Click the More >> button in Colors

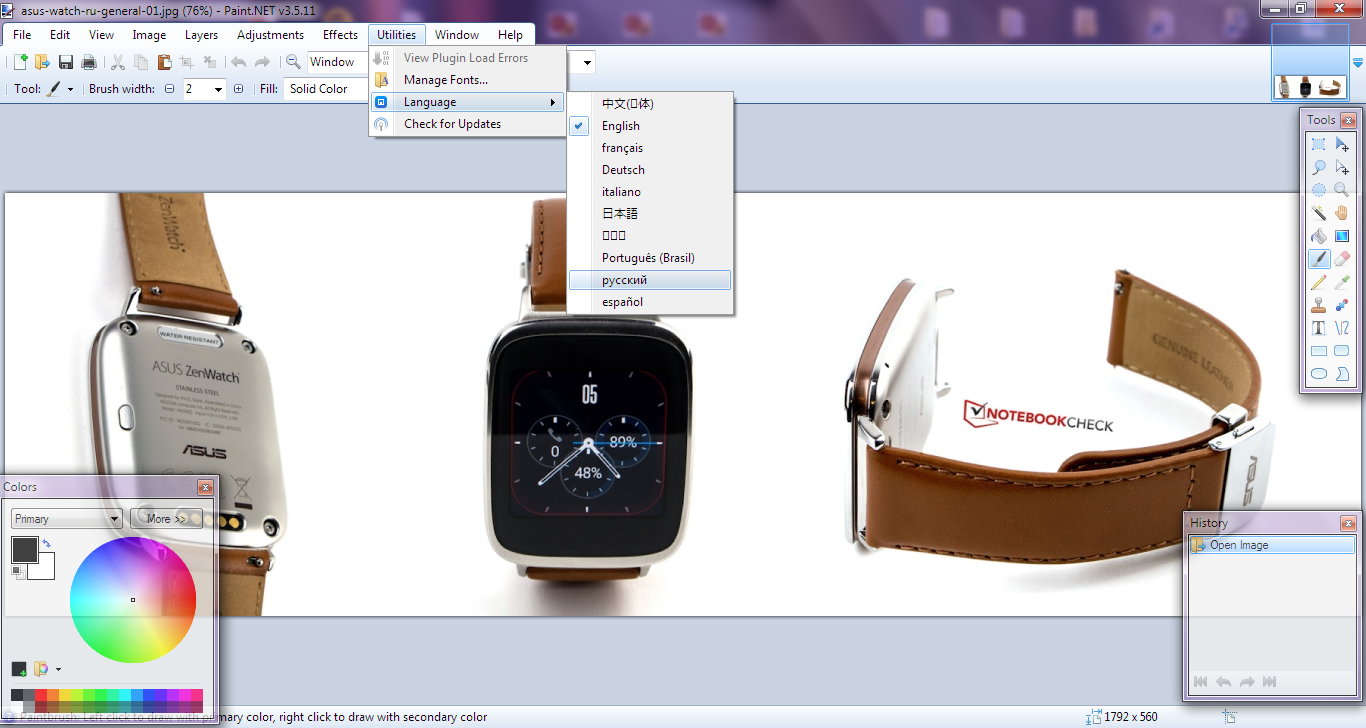(x=166, y=519)
